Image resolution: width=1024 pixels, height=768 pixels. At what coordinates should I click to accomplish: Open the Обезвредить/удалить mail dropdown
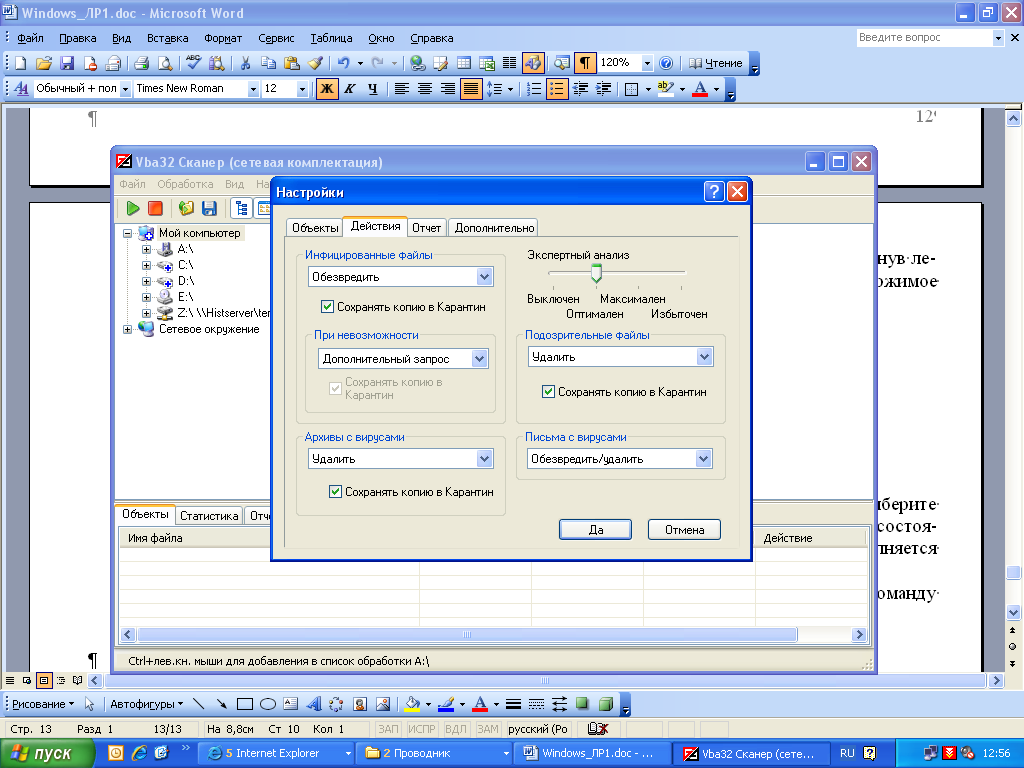[x=703, y=458]
